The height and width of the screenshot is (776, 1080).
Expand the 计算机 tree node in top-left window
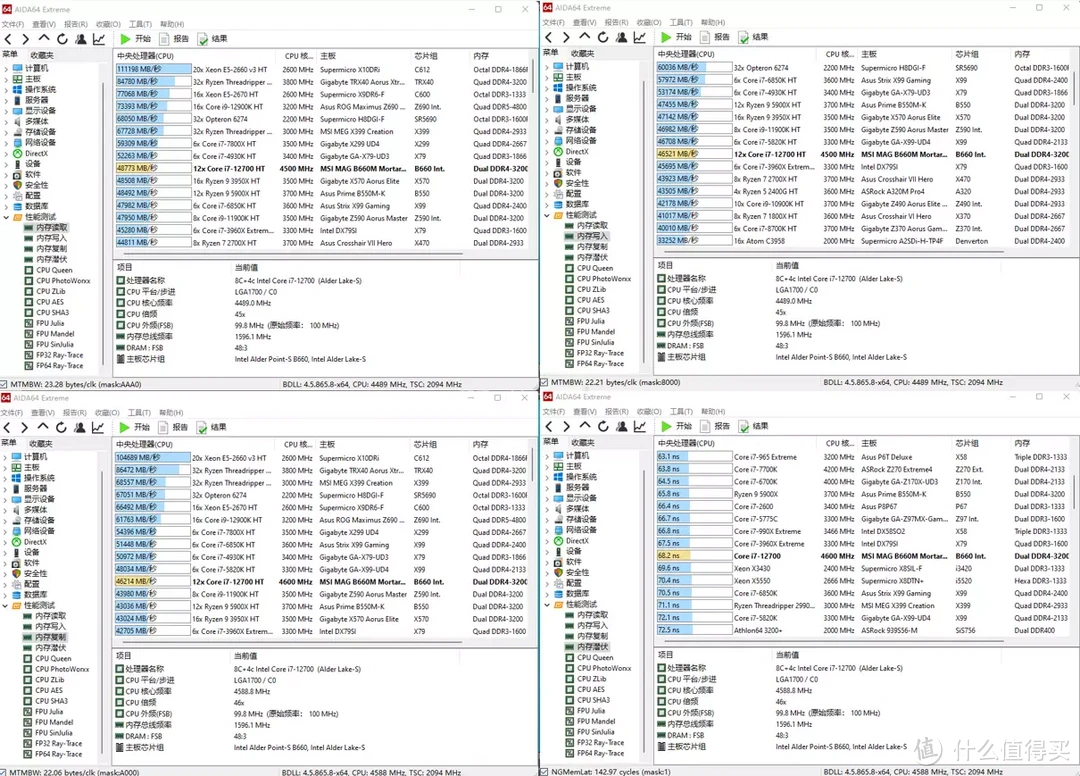pyautogui.click(x=6, y=68)
